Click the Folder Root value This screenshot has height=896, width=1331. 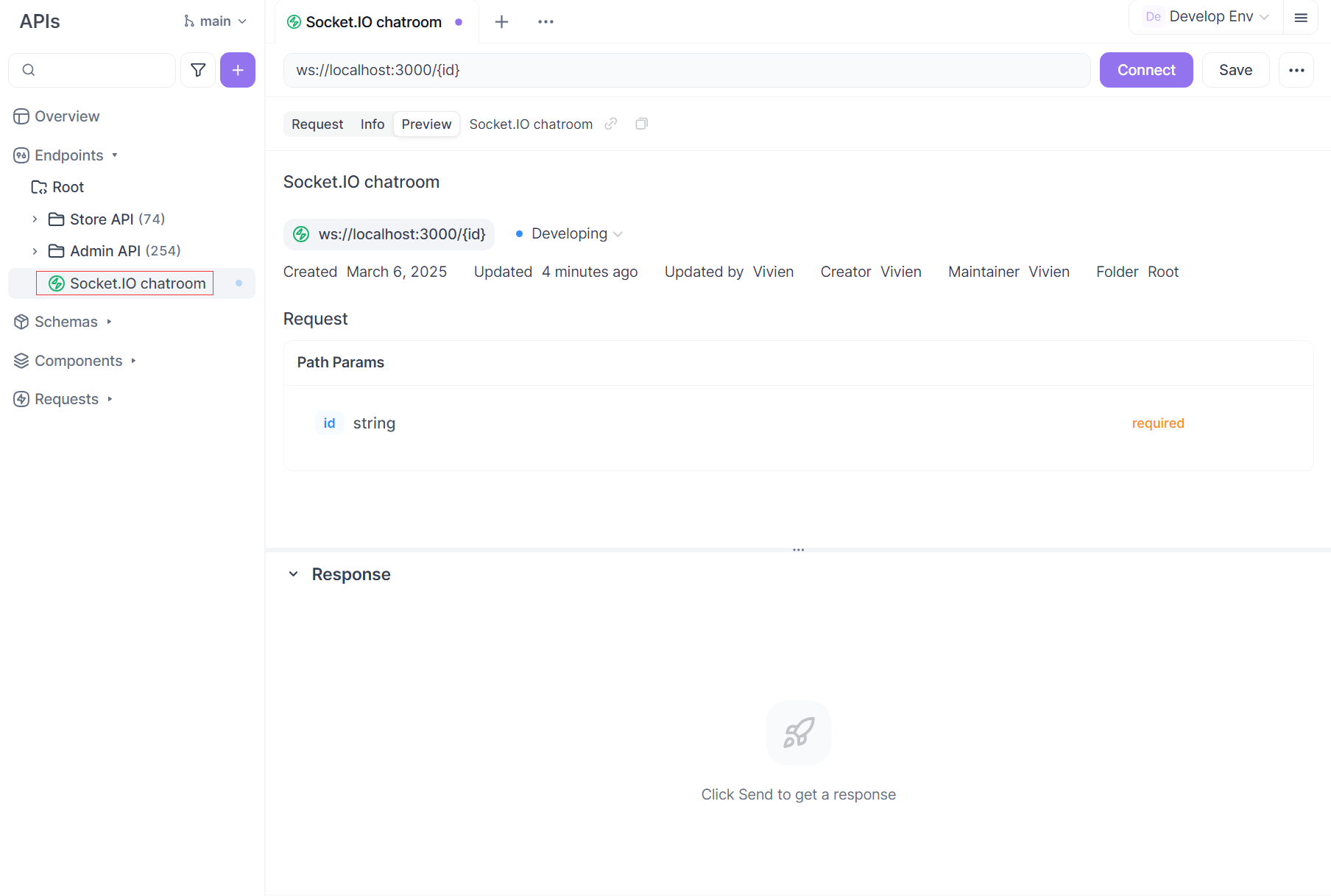tap(1163, 272)
